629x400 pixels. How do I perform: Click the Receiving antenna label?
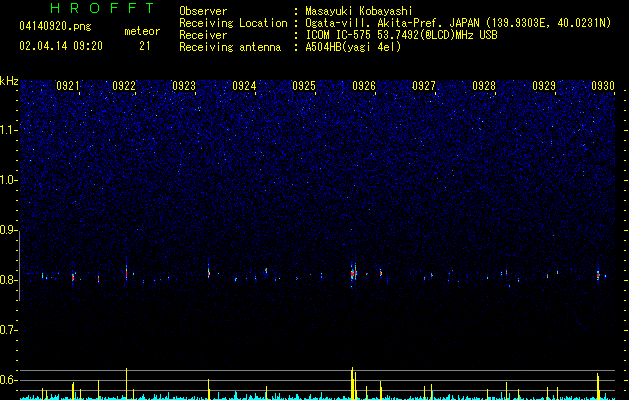click(230, 47)
